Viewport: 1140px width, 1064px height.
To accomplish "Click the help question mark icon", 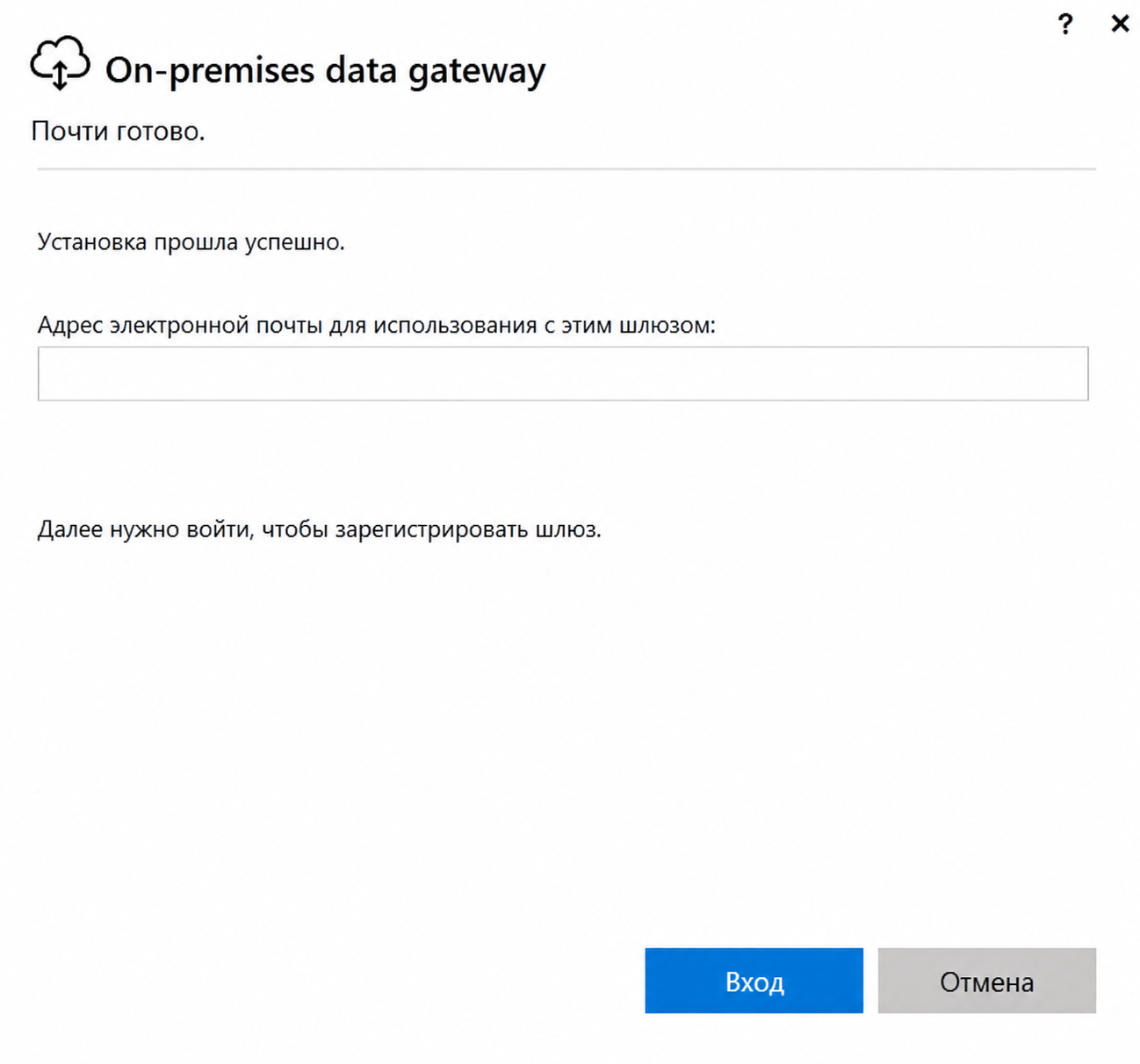I will pos(1065,24).
